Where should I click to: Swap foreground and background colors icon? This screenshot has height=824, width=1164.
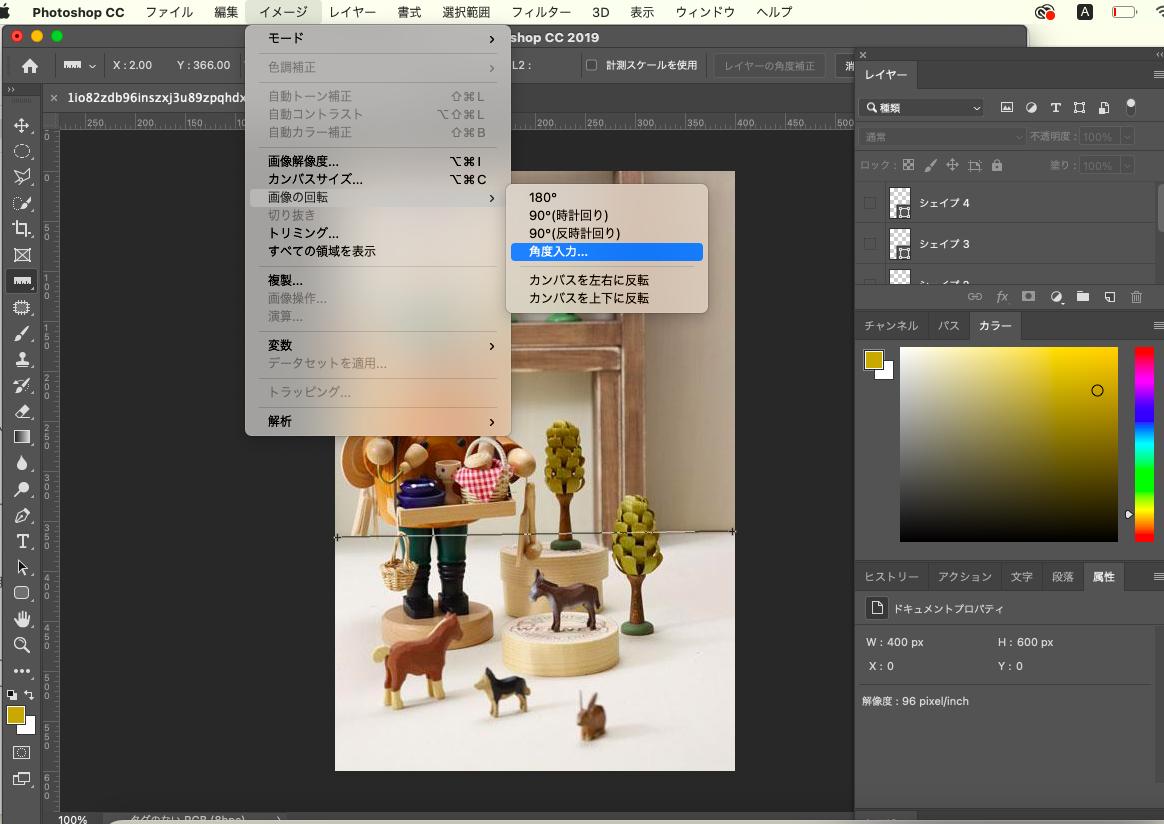(x=29, y=695)
